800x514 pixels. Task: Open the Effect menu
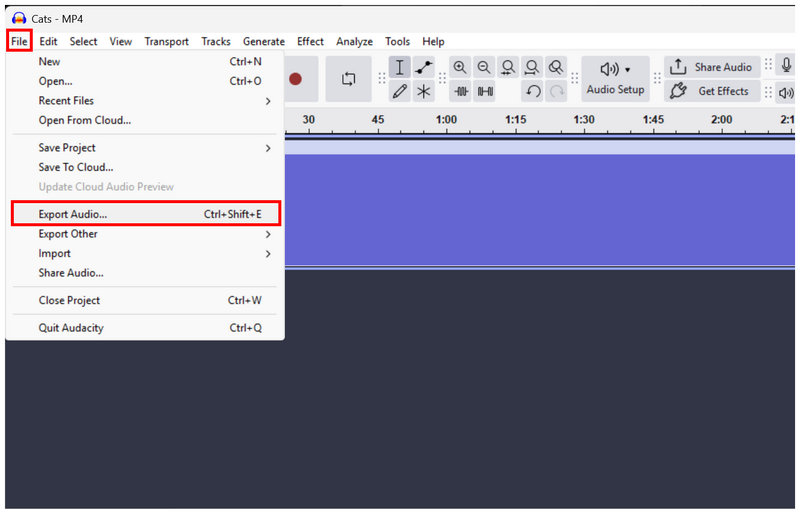coord(310,41)
